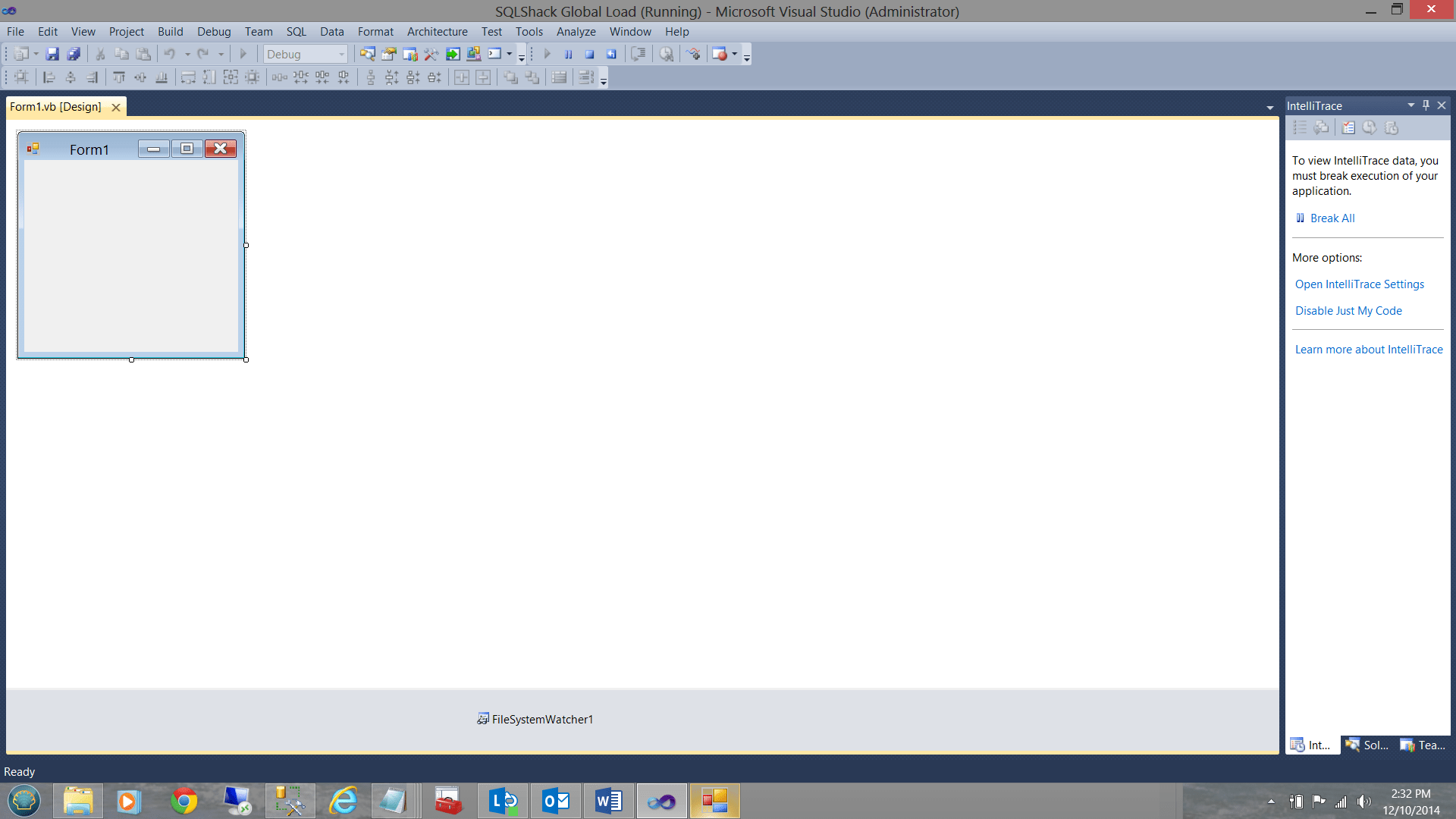The height and width of the screenshot is (819, 1456).
Task: Click the Break All pause icon in toolbar
Action: click(568, 54)
